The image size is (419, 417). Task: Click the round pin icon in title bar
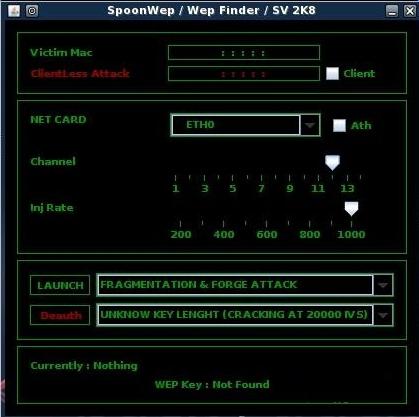pyautogui.click(x=32, y=11)
